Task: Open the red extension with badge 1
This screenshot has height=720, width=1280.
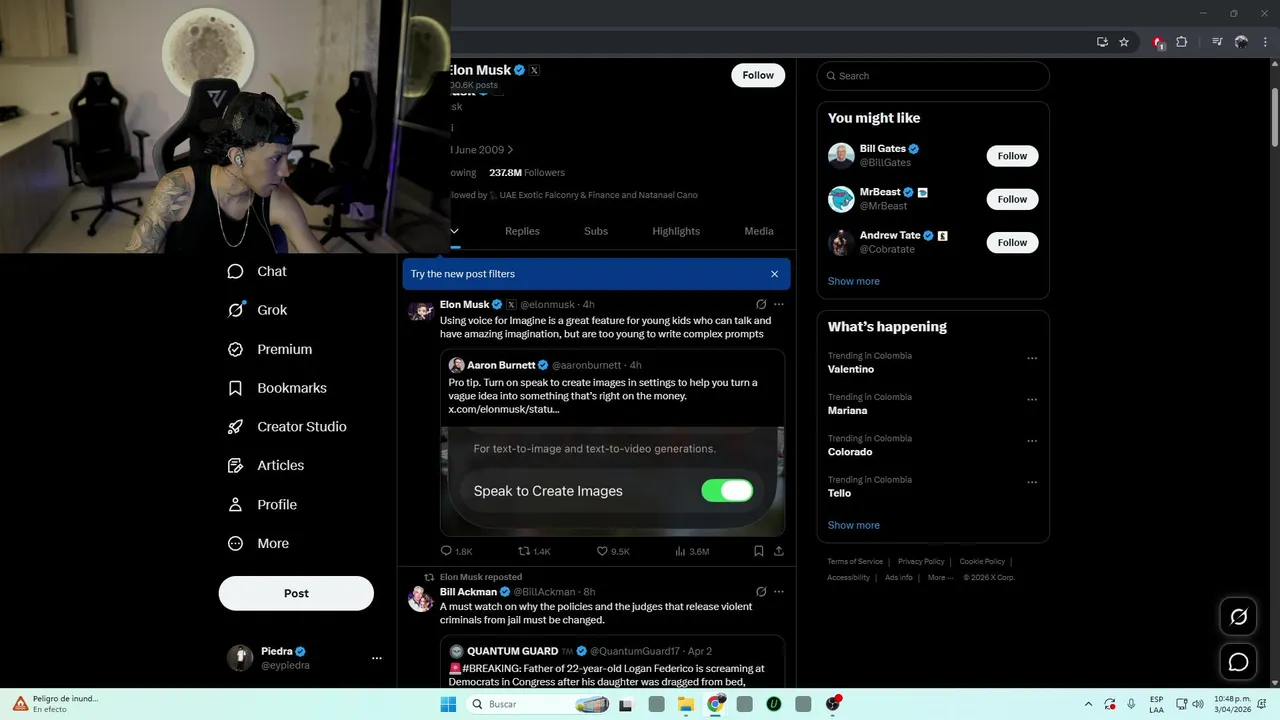Action: (x=1158, y=42)
